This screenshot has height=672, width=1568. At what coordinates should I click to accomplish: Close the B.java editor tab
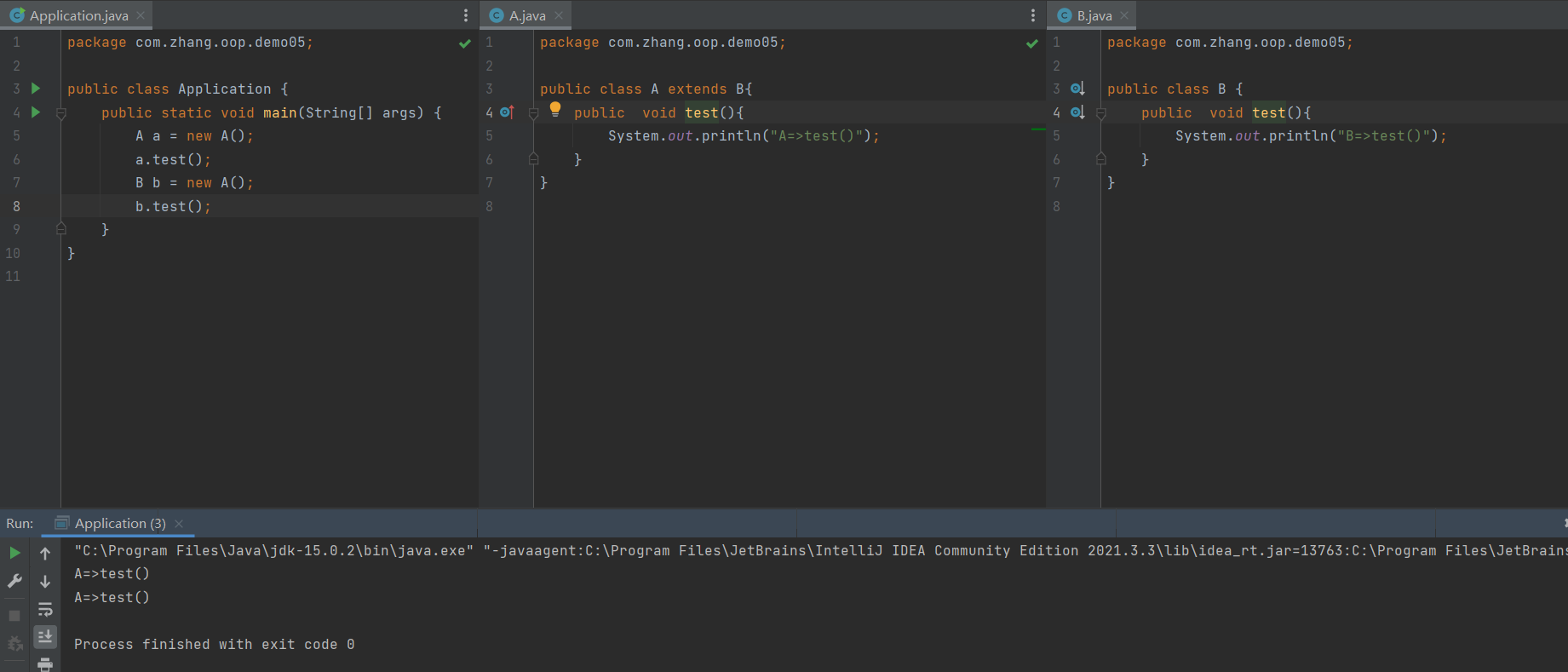(1124, 15)
